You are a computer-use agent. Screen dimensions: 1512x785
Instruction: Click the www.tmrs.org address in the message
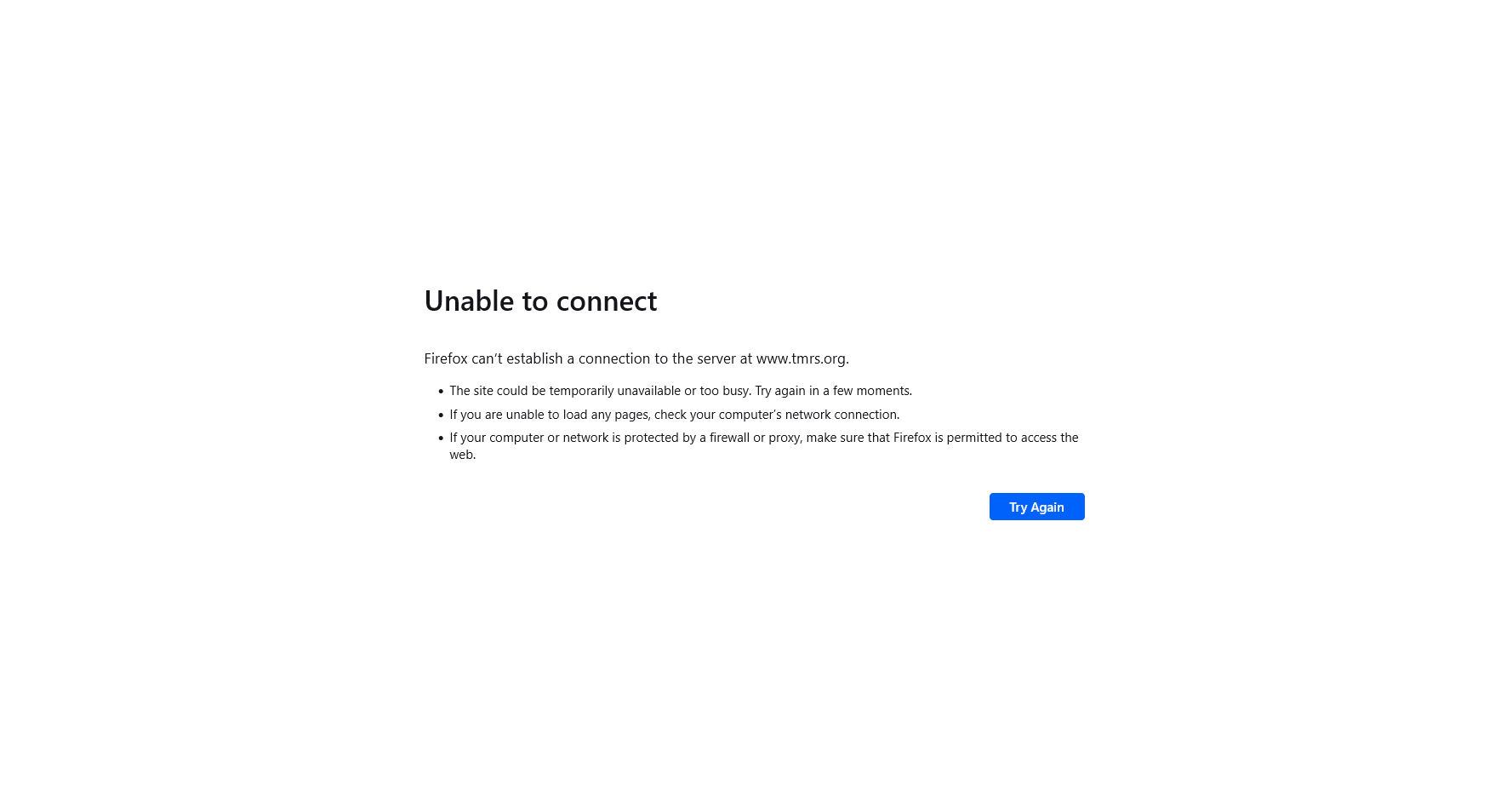tap(801, 358)
